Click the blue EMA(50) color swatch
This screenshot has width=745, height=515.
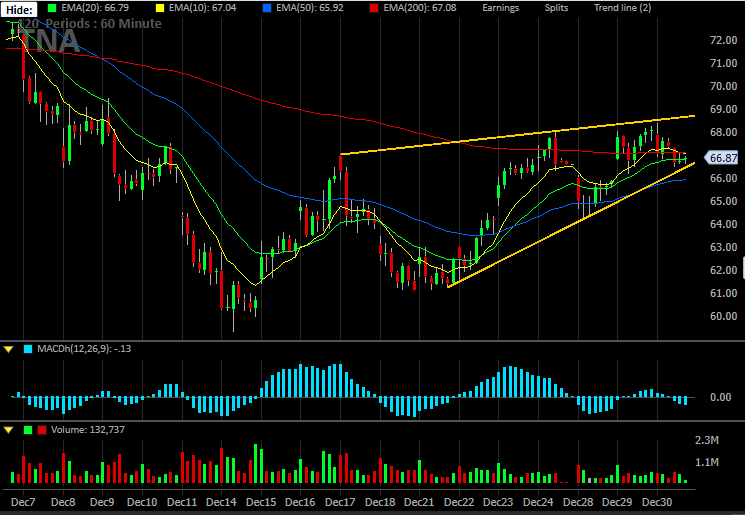coord(267,8)
